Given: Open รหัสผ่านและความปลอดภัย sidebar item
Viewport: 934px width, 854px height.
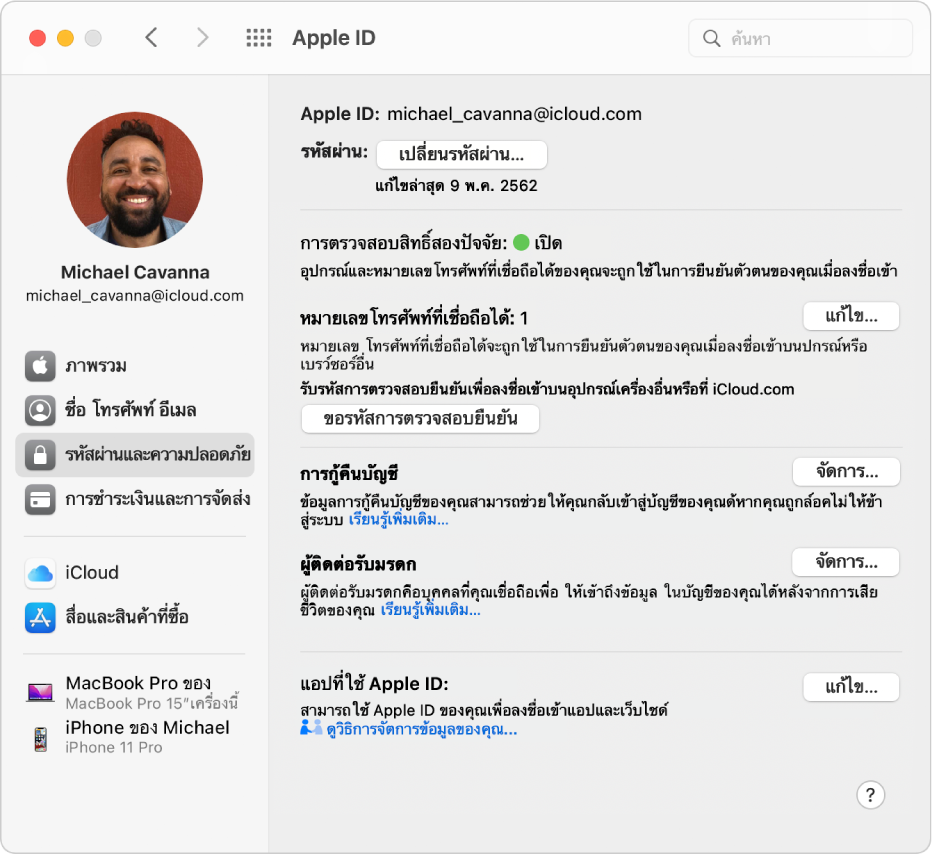Looking at the screenshot, I should 135,455.
